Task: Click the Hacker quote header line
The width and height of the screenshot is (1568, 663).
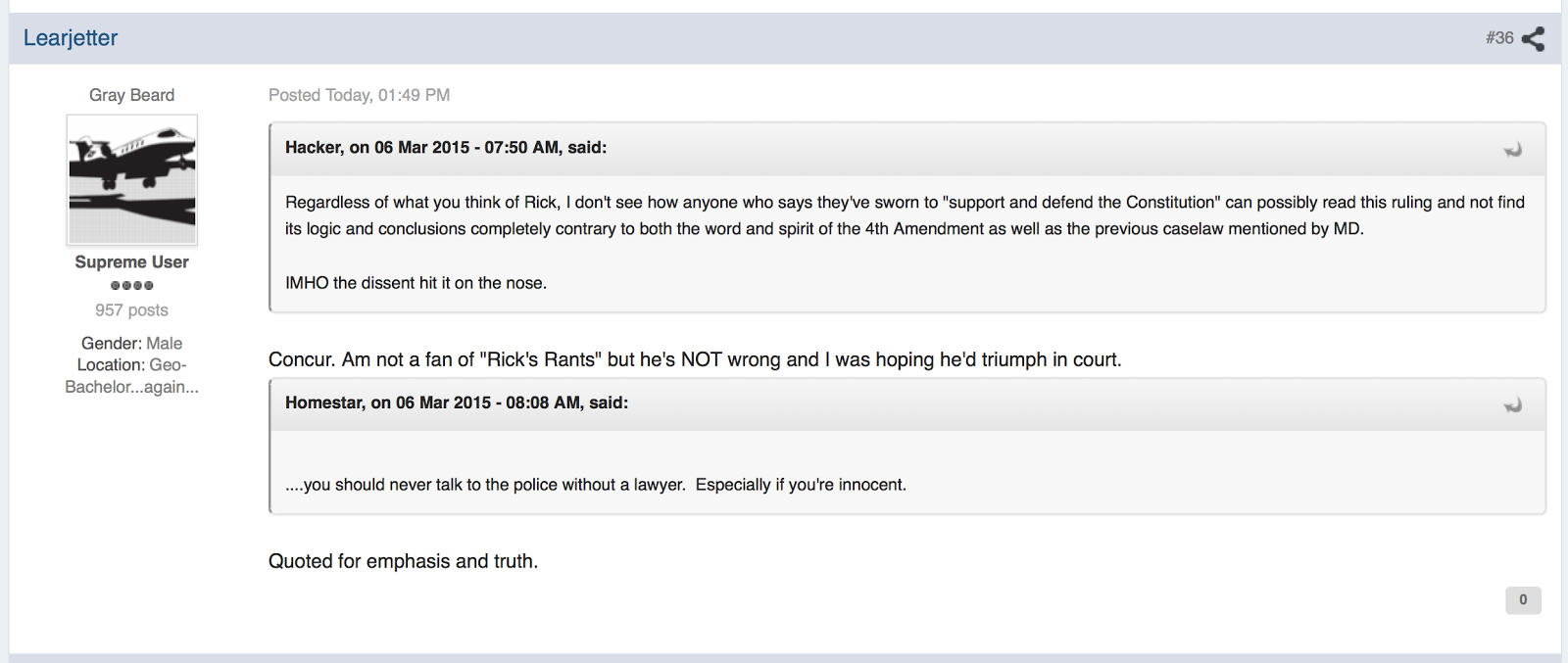Action: tap(446, 148)
